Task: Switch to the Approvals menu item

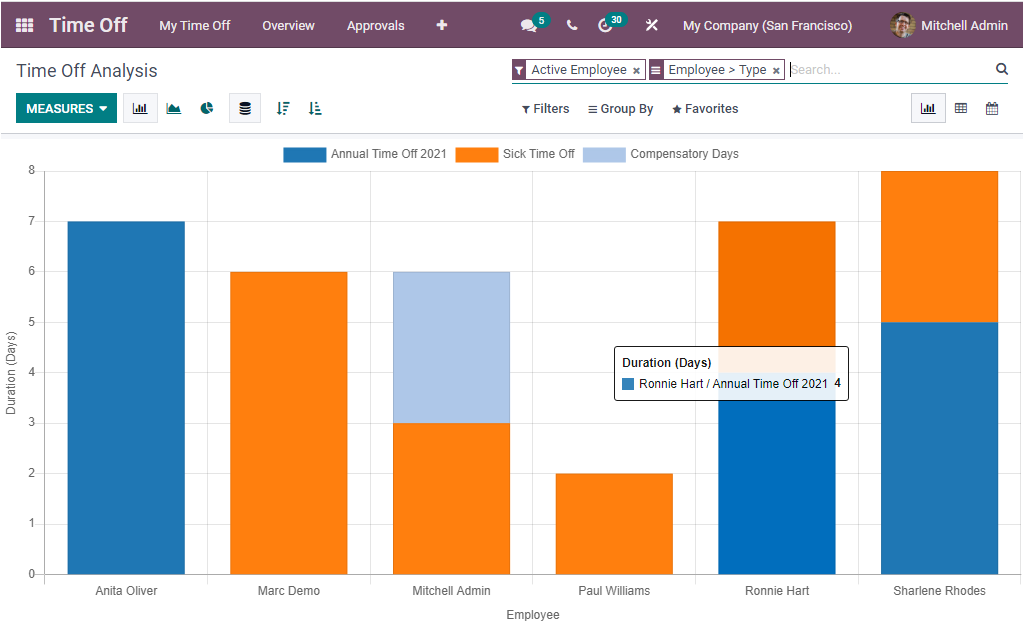Action: click(x=375, y=25)
